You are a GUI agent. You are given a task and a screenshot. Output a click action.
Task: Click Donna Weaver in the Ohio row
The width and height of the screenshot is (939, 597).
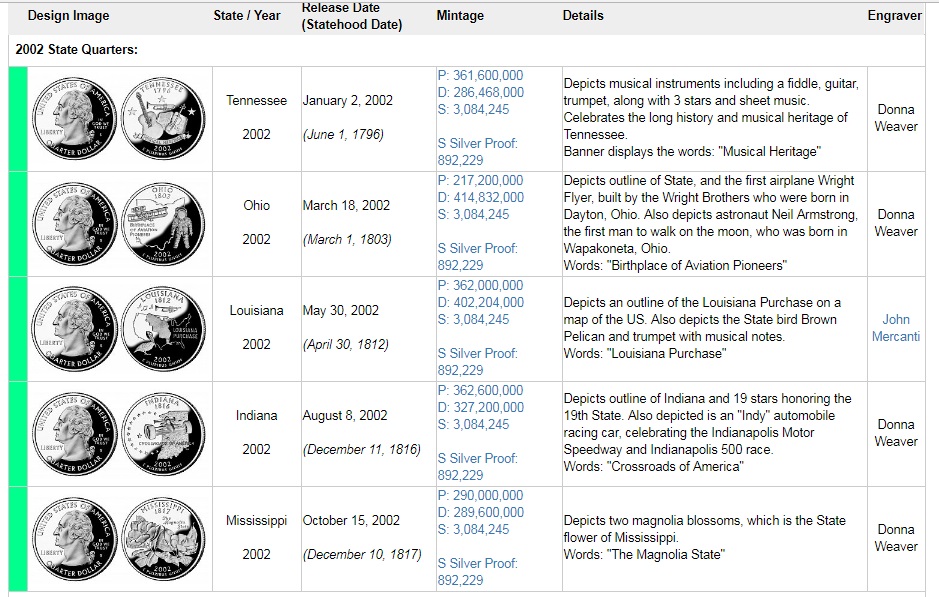(895, 223)
